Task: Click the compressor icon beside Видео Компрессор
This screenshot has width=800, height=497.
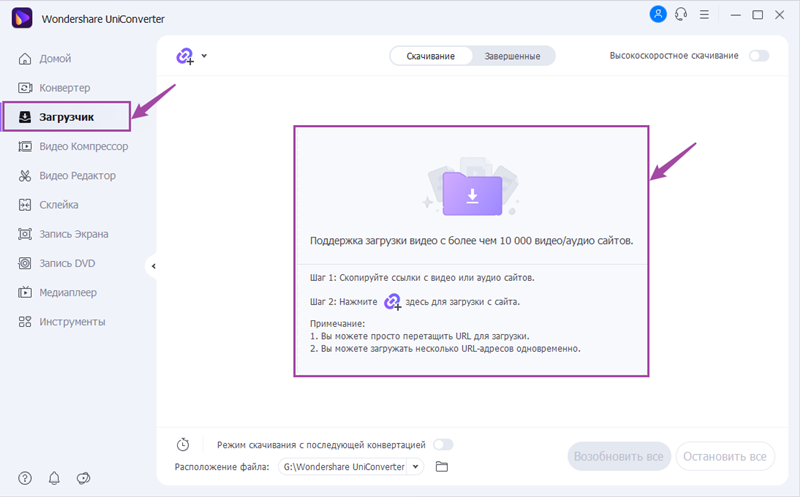Action: click(x=25, y=146)
